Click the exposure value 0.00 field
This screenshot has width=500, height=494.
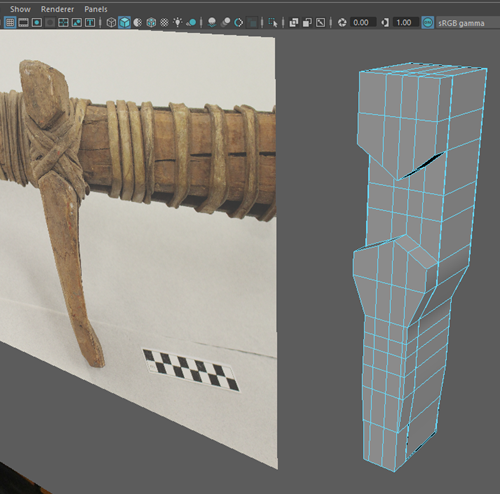[x=363, y=23]
